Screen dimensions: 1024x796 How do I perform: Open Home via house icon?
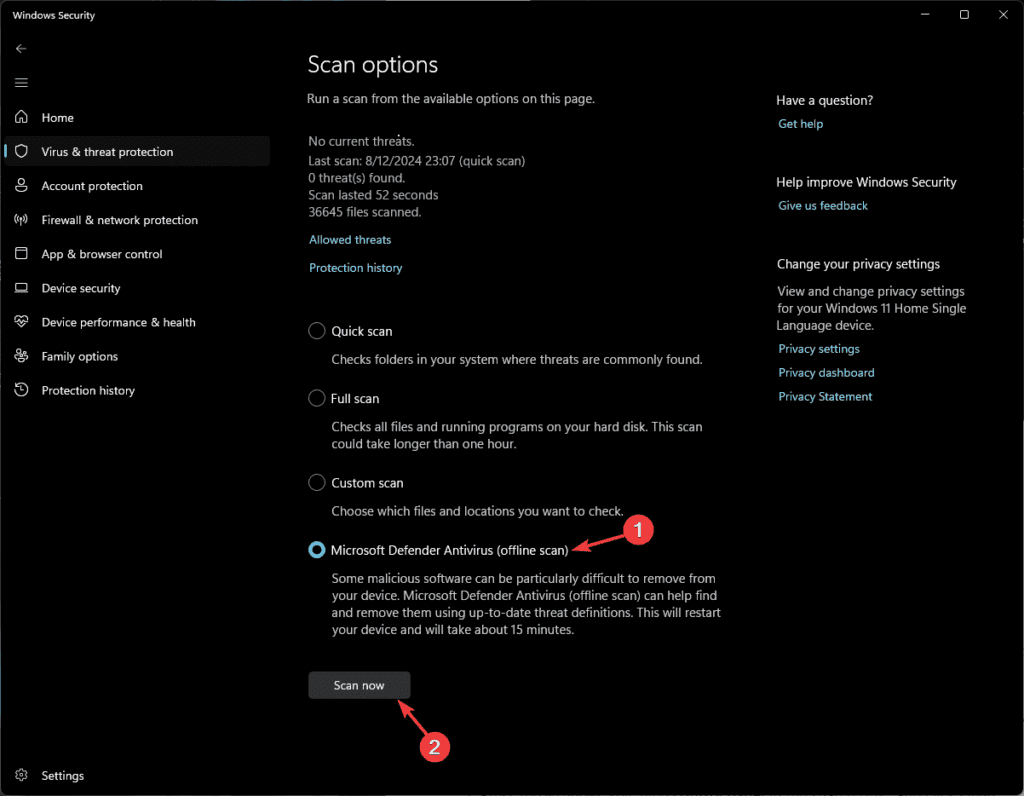click(21, 117)
